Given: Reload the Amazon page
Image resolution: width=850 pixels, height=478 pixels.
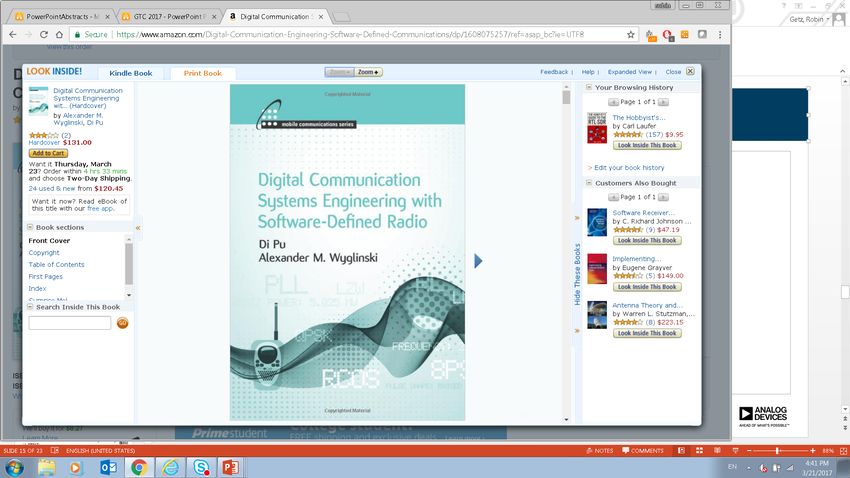Looking at the screenshot, I should [44, 34].
